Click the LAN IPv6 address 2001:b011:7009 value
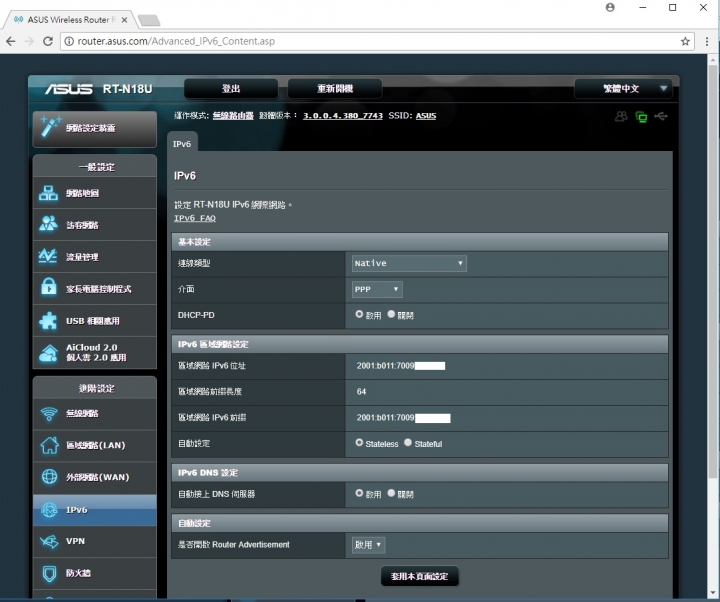This screenshot has width=720, height=602. coord(386,366)
